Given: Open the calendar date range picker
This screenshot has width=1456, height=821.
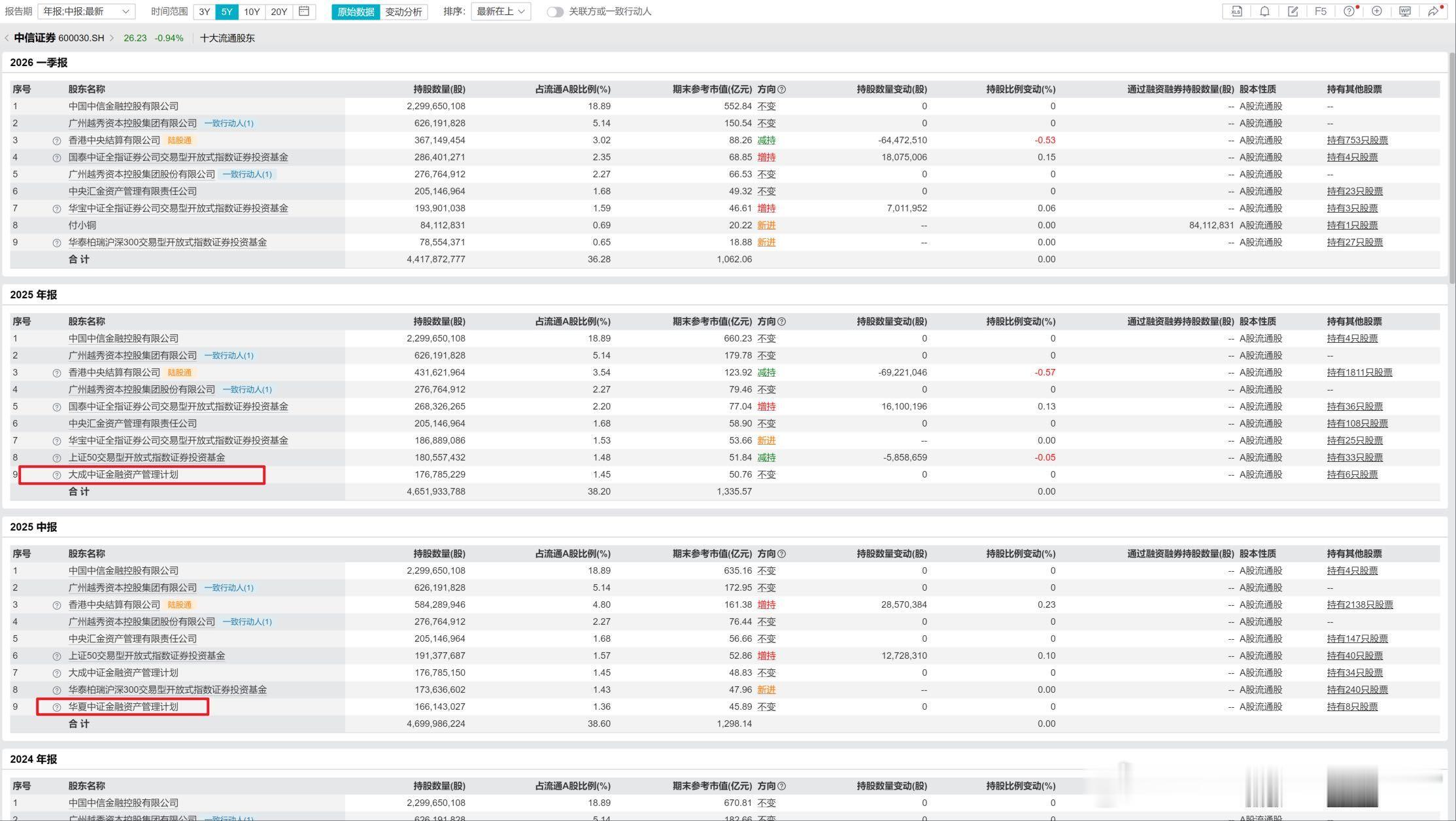Looking at the screenshot, I should pyautogui.click(x=304, y=11).
